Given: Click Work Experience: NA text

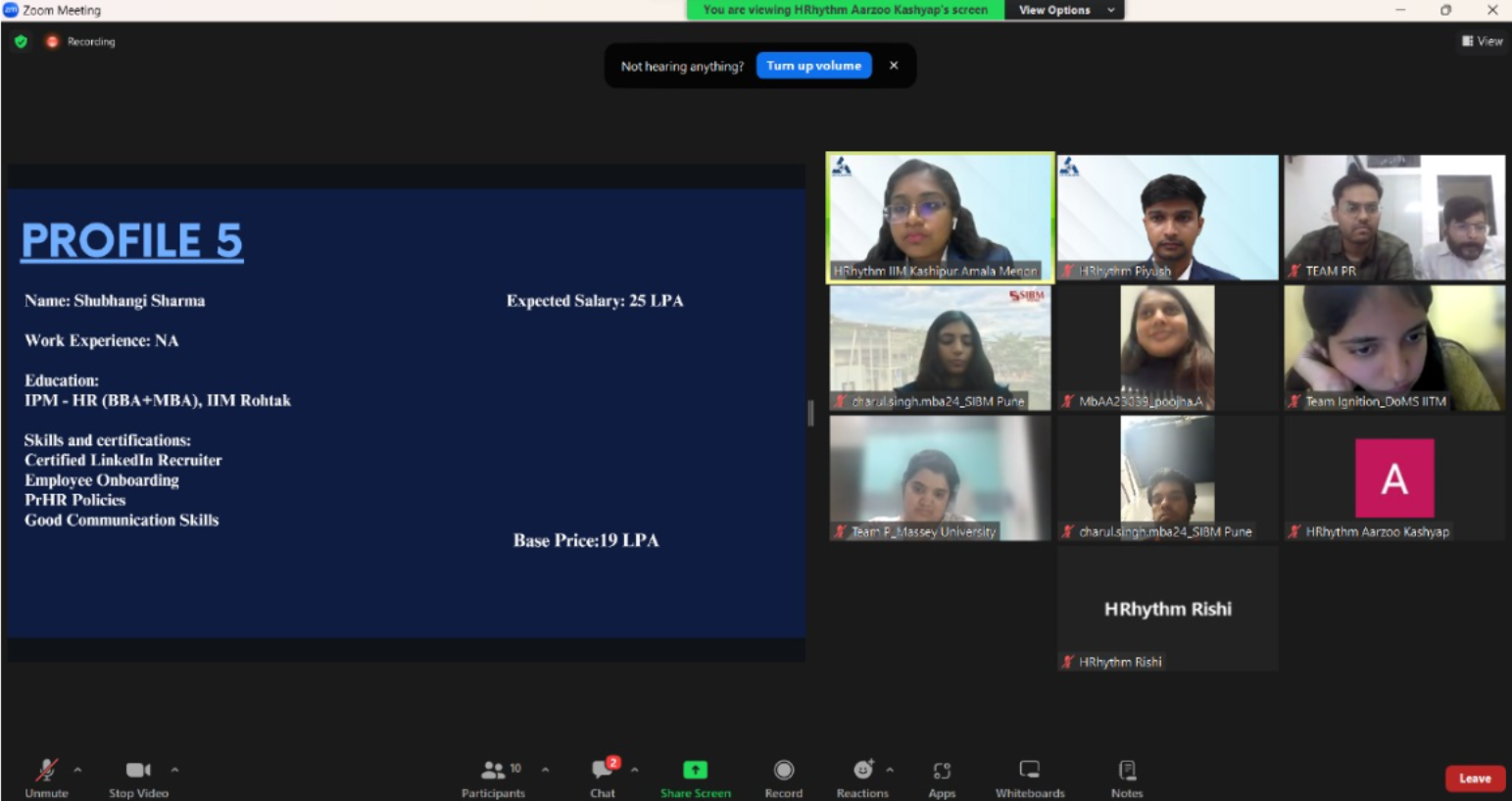Looking at the screenshot, I should pos(102,340).
